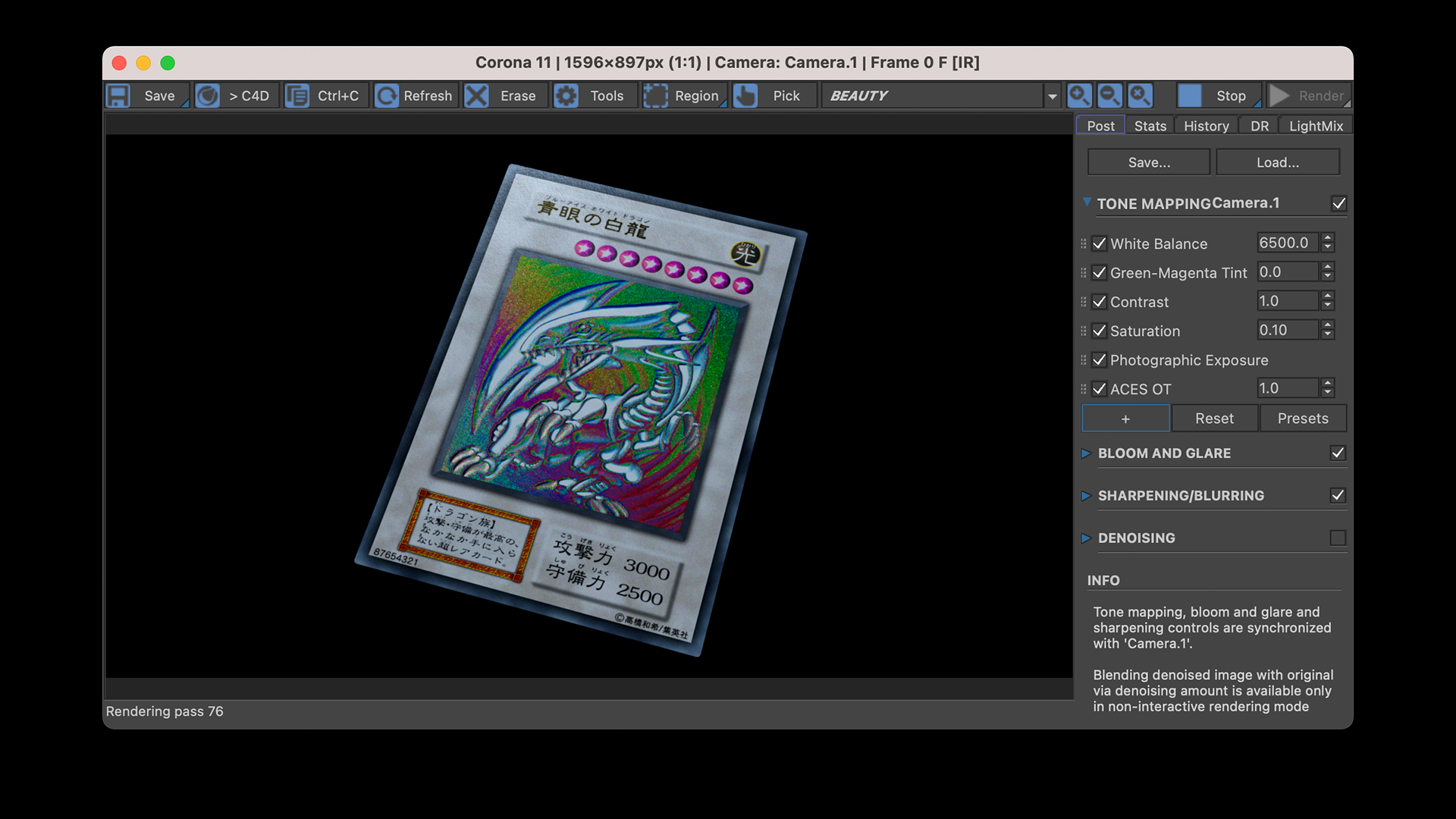
Task: Adjust the White Balance value stepper
Action: [1327, 243]
